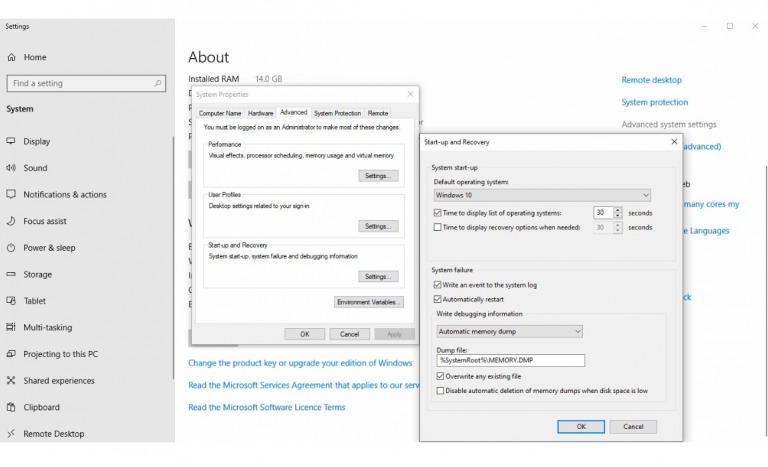The image size is (768, 467).
Task: Open Default operating system dropdown
Action: 542,195
